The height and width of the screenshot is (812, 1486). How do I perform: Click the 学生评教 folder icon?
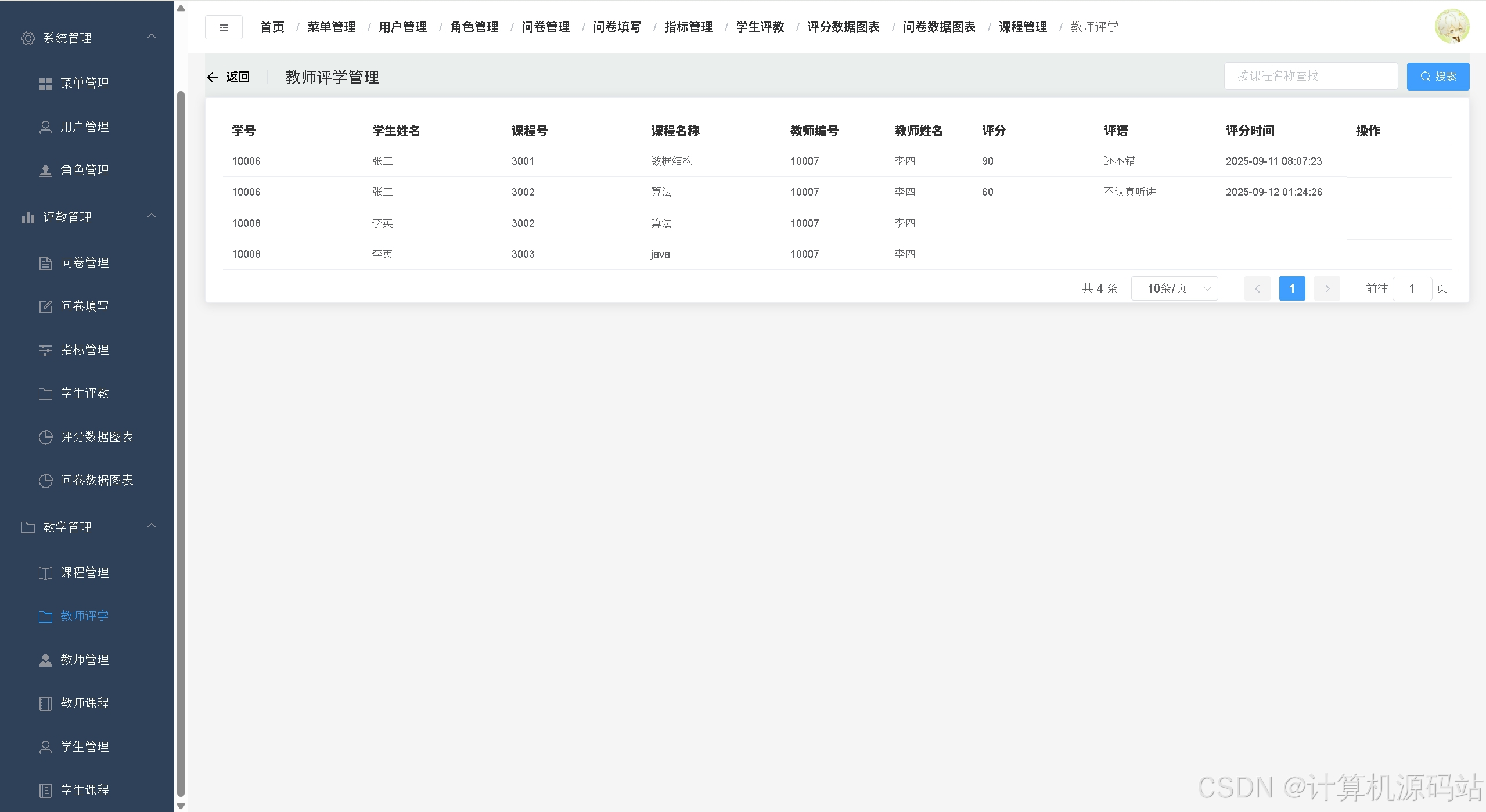pyautogui.click(x=45, y=394)
